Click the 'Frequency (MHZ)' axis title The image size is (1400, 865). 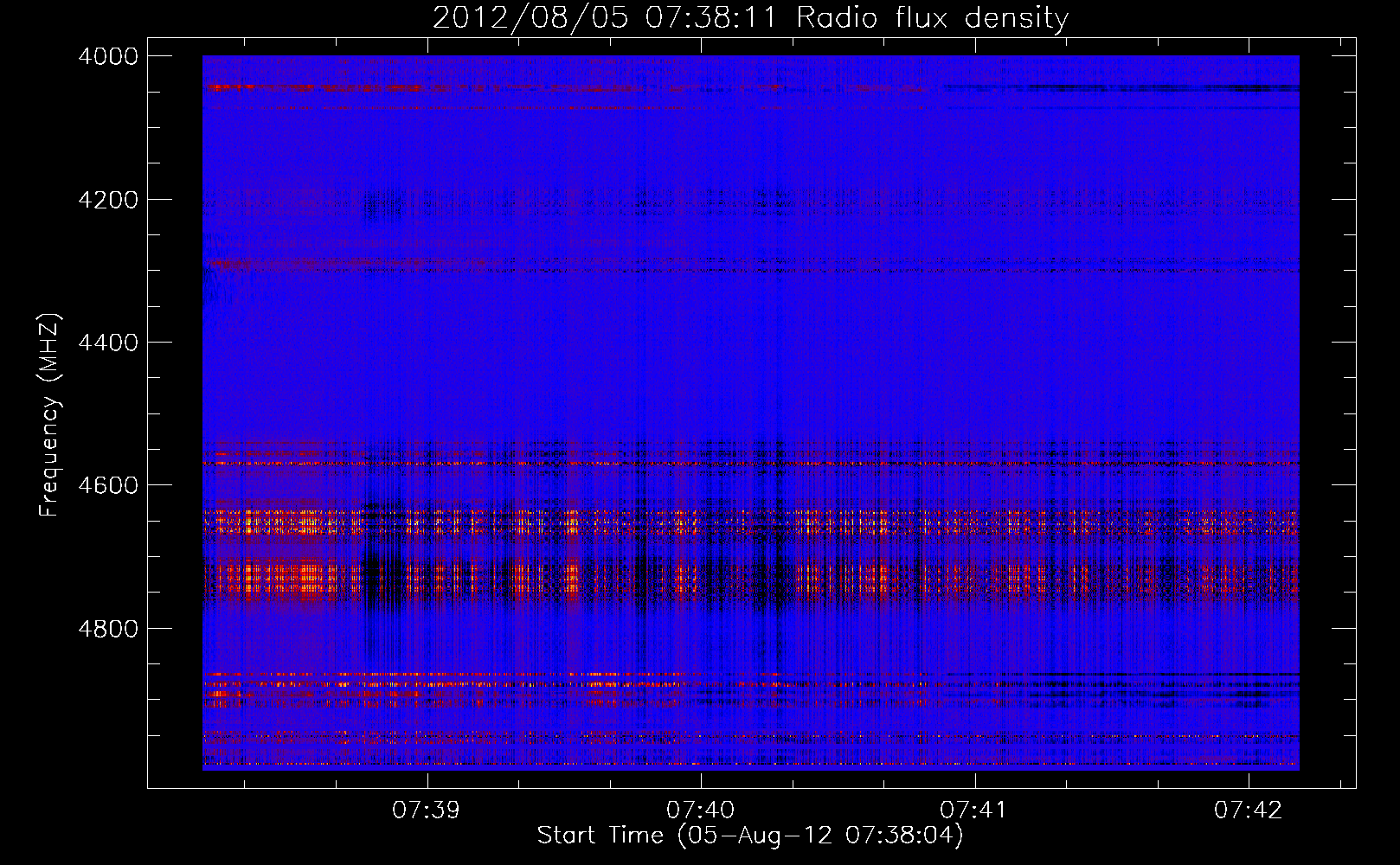pos(49,414)
